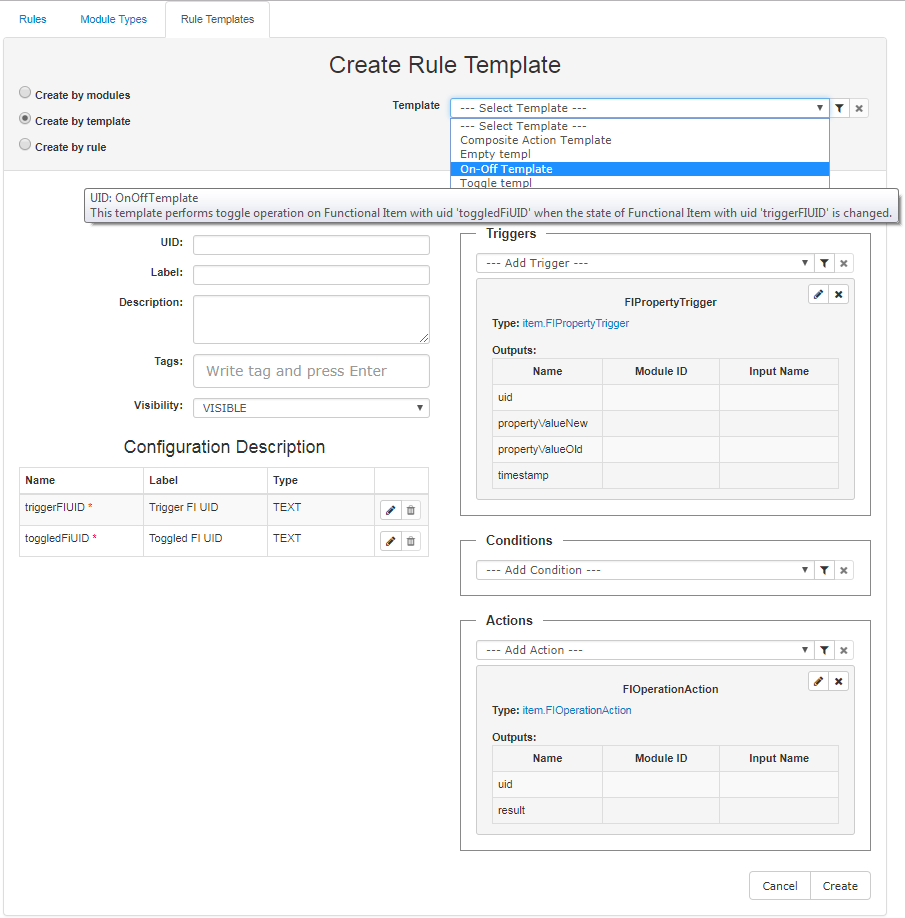Edit the FIOperationAction using its pencil icon

pos(818,681)
